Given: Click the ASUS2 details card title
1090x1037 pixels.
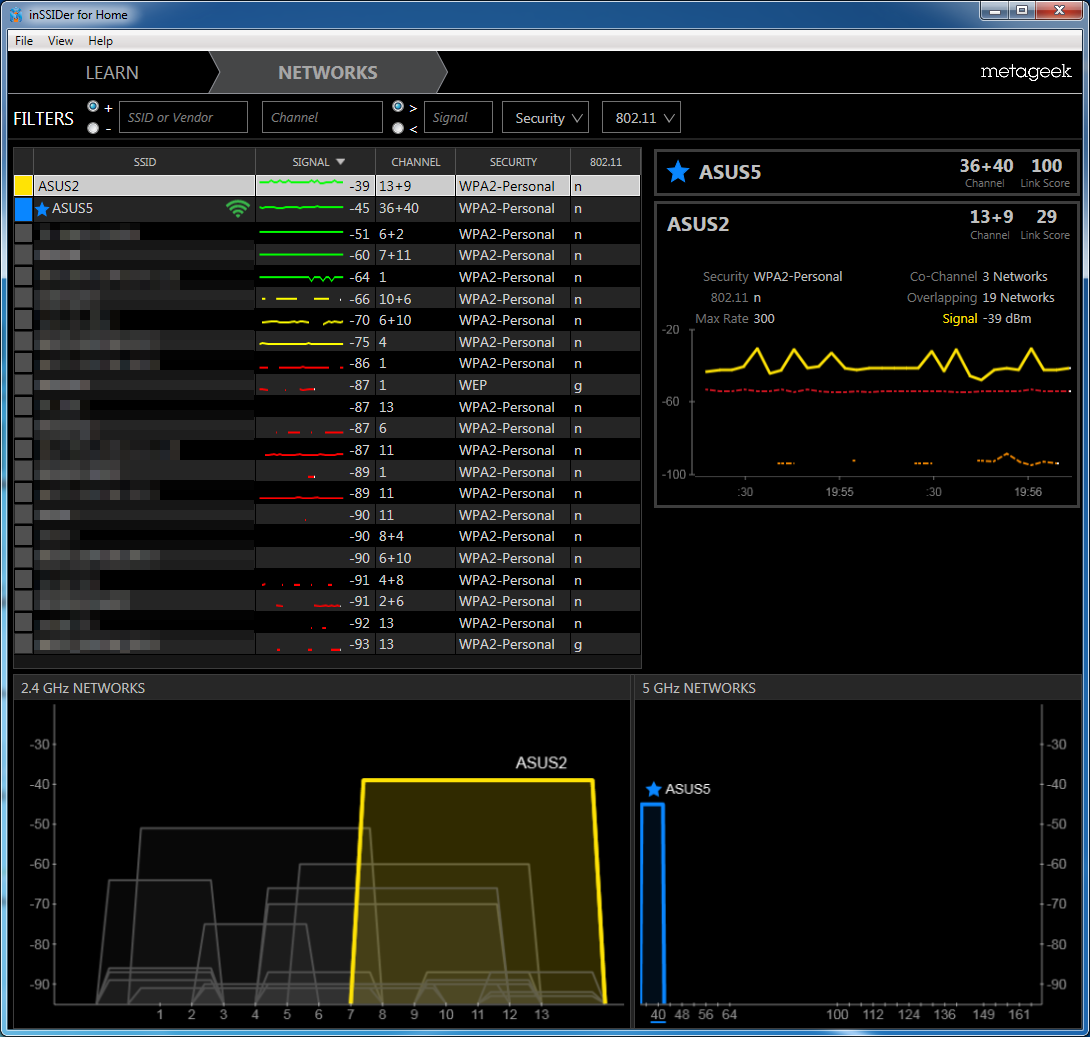Looking at the screenshot, I should pyautogui.click(x=698, y=224).
